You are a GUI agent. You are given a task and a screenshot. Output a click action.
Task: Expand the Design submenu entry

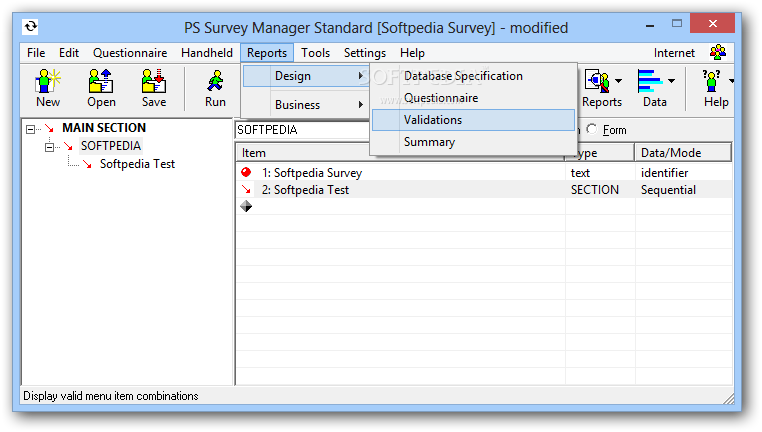coord(306,76)
